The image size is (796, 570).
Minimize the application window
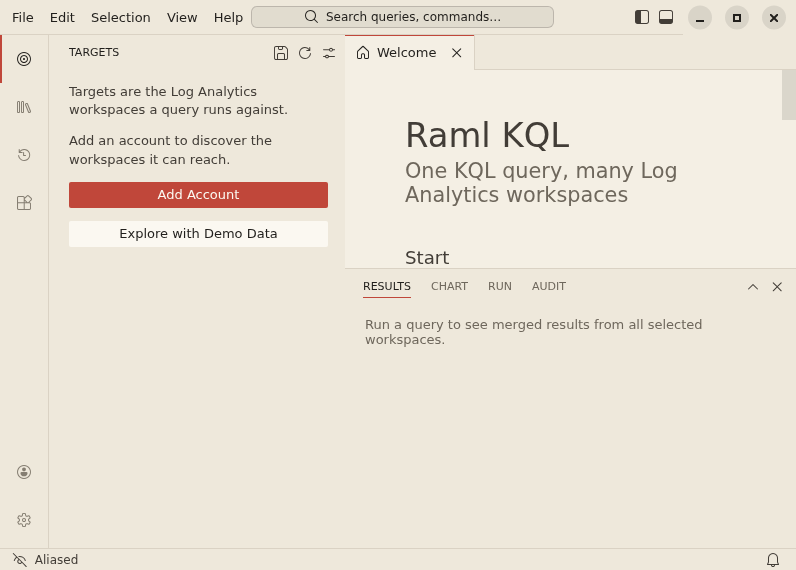[700, 18]
